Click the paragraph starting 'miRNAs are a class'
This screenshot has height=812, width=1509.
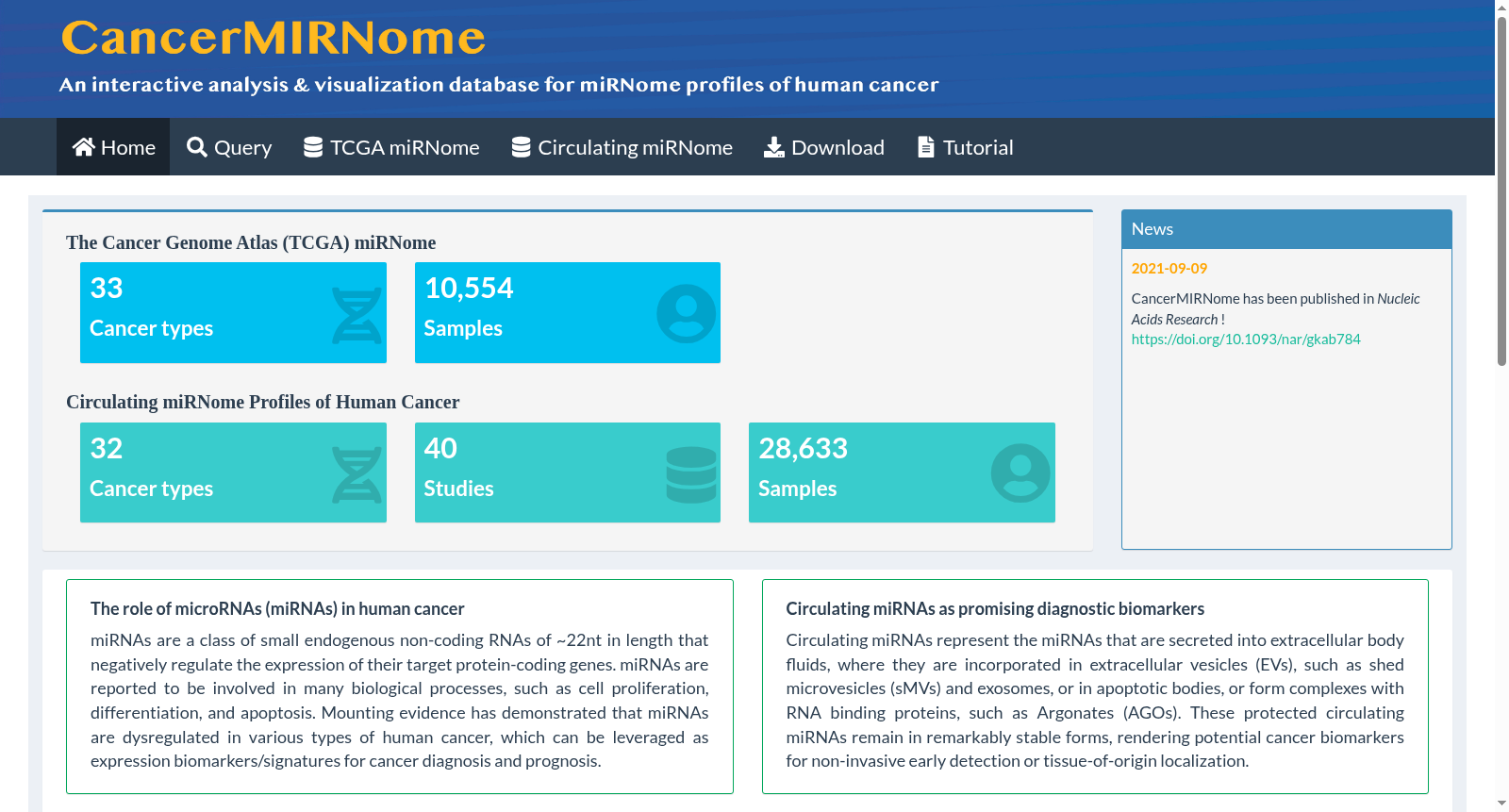400,701
